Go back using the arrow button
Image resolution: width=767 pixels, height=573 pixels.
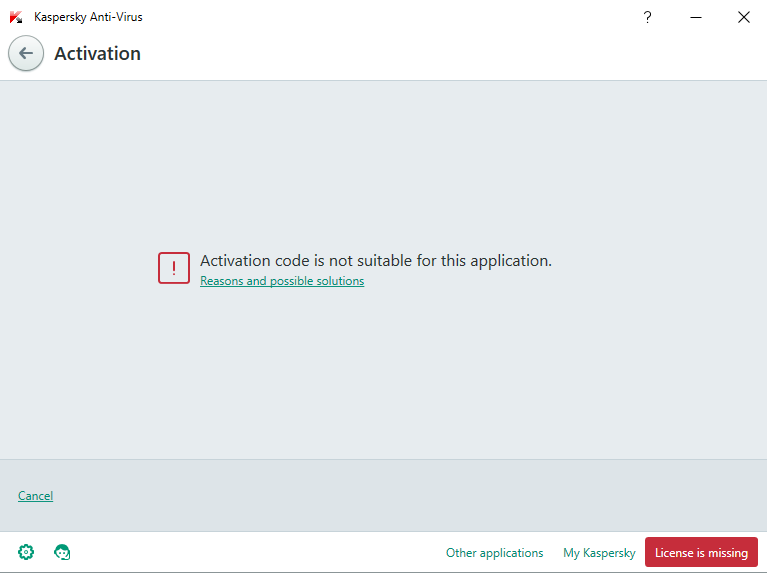(x=26, y=53)
